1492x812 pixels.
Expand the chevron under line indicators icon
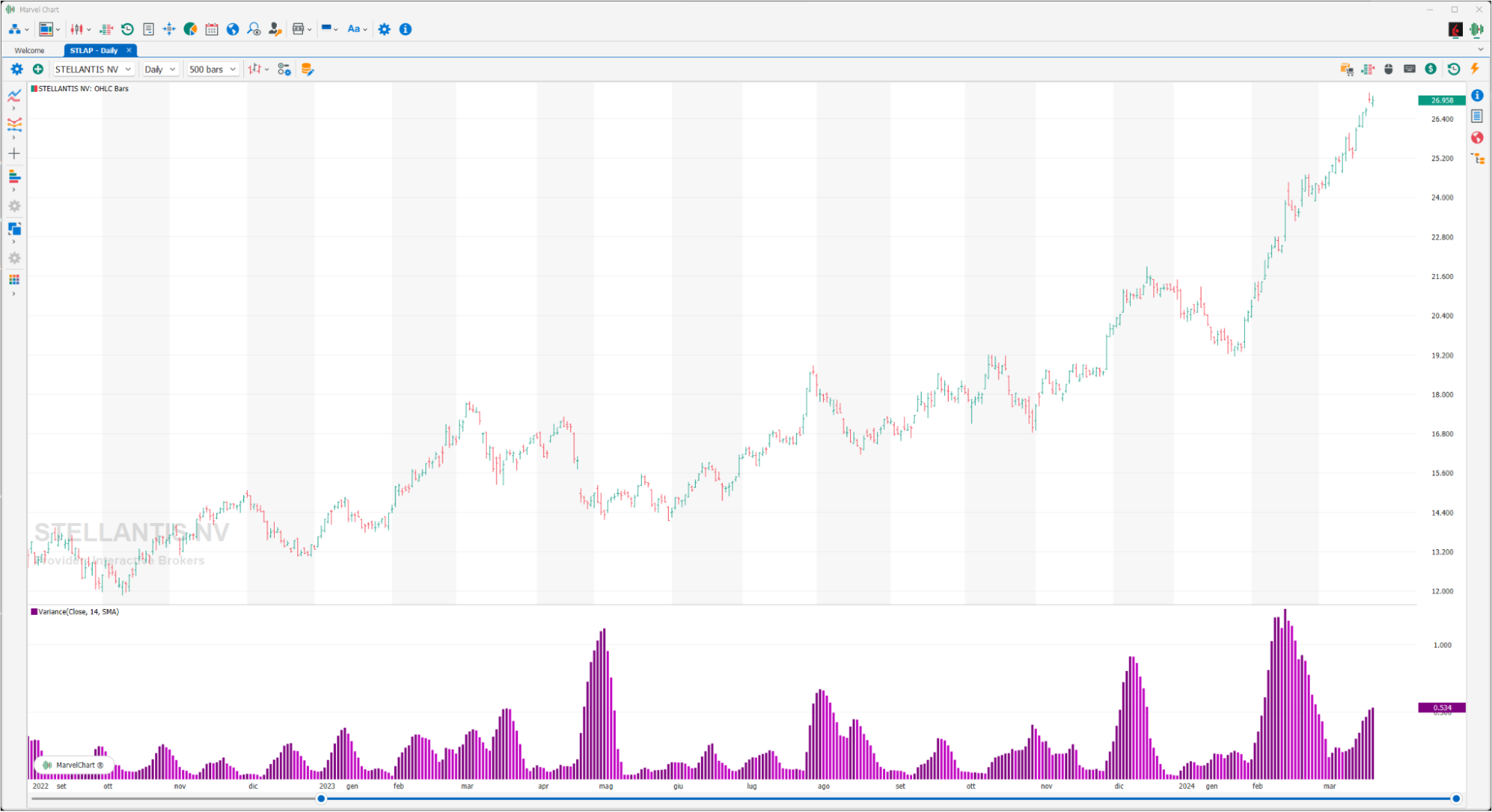[13, 109]
